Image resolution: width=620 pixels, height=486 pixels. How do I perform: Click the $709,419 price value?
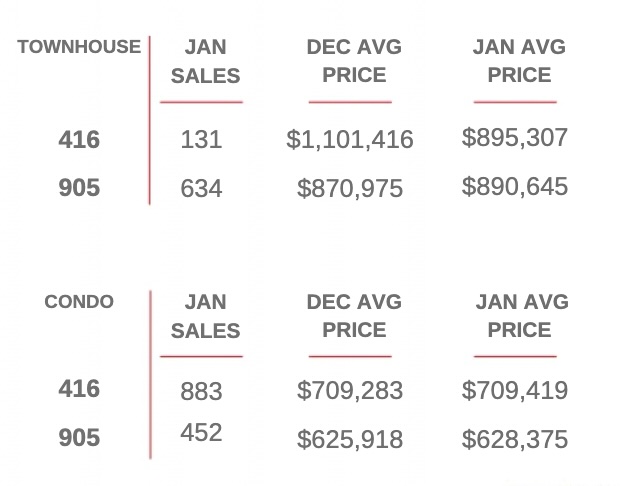click(515, 390)
